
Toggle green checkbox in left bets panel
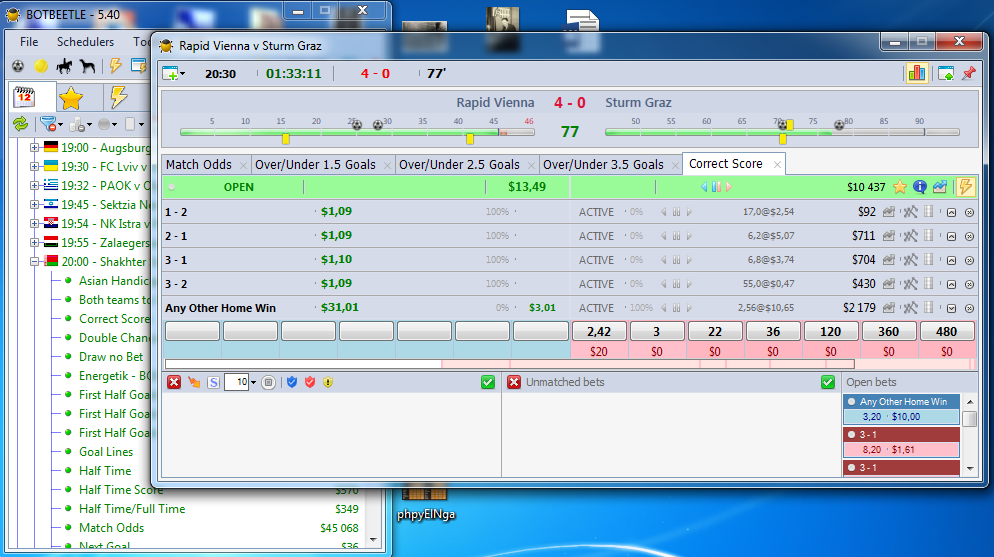tap(487, 382)
